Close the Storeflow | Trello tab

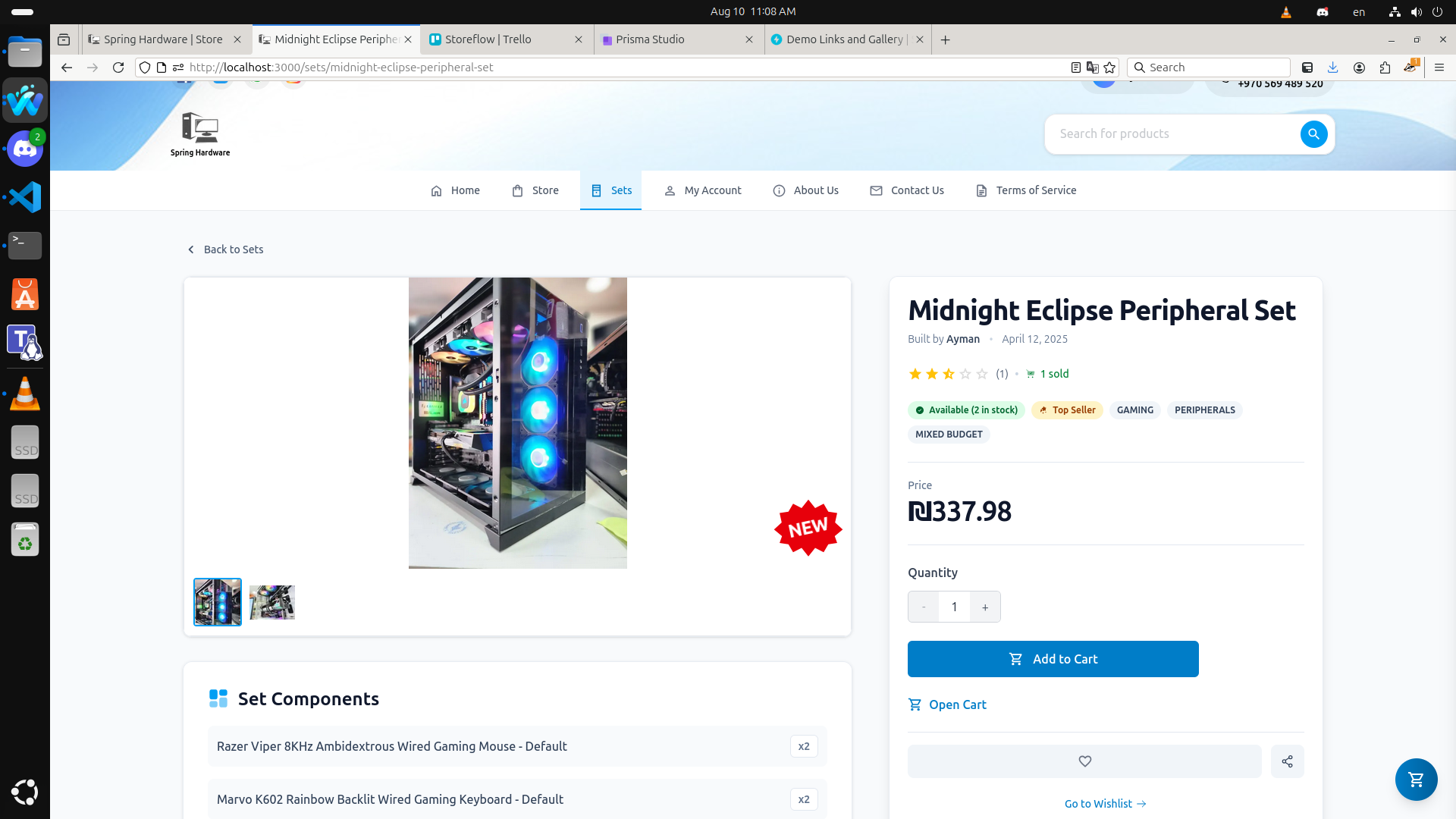579,39
